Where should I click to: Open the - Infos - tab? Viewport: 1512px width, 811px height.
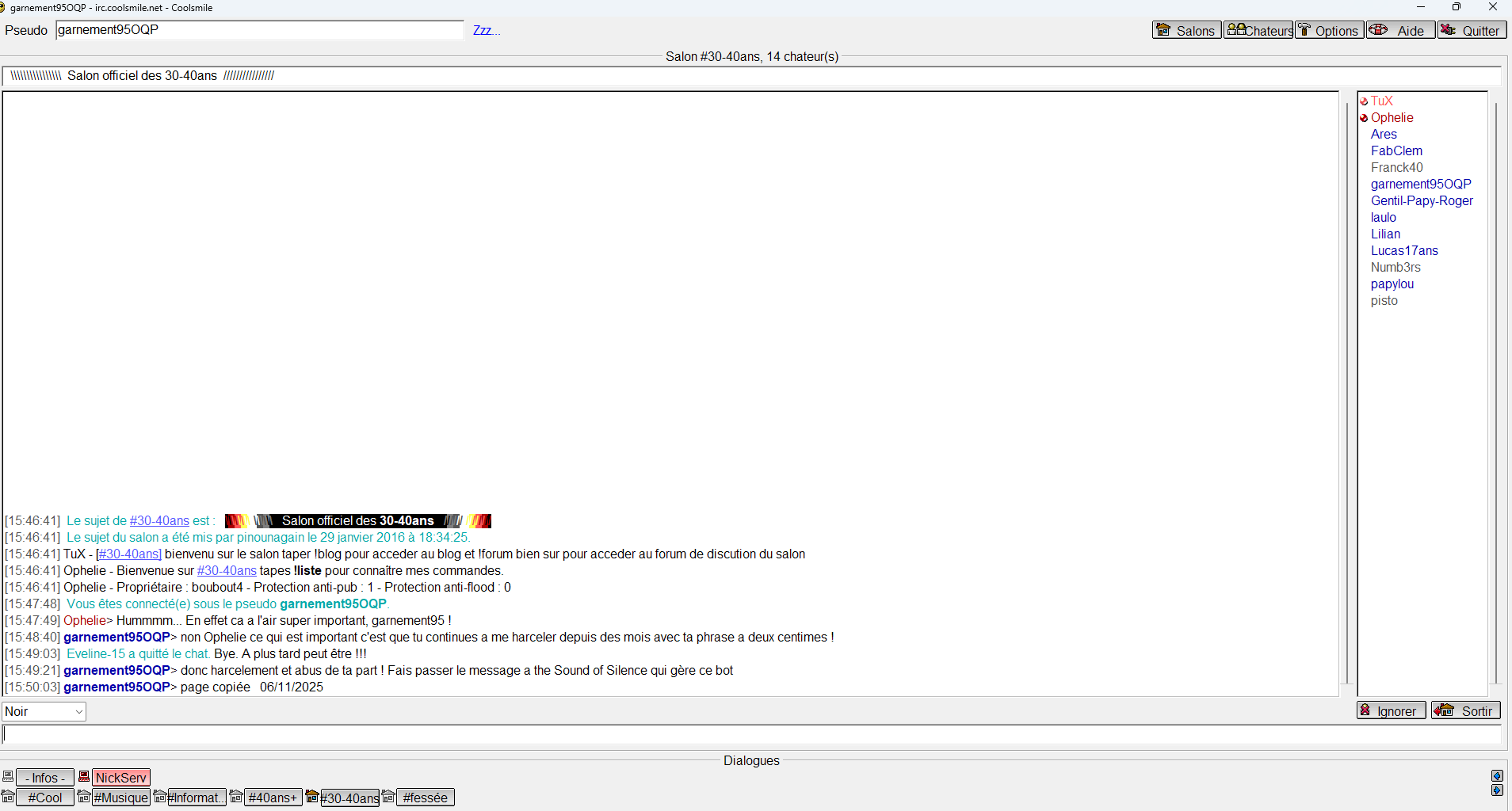coord(44,778)
